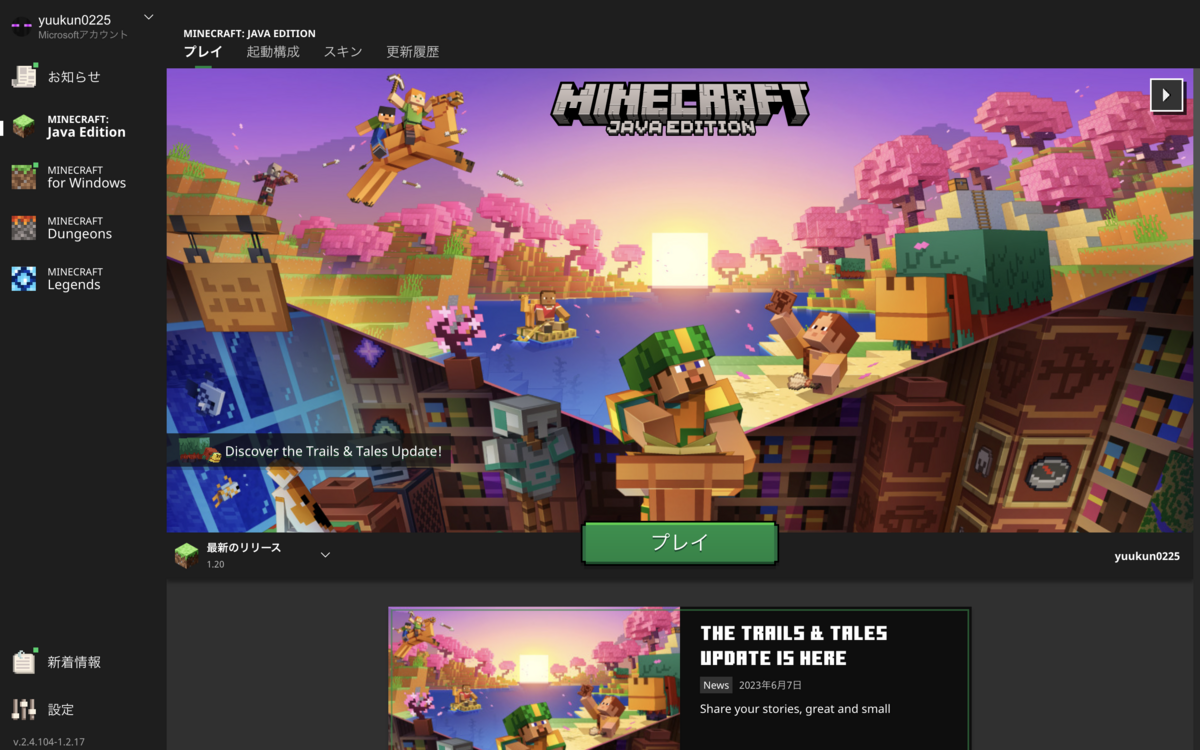The height and width of the screenshot is (750, 1200).
Task: Click the version text v.2.4.104-1.2.17
Action: [48, 742]
